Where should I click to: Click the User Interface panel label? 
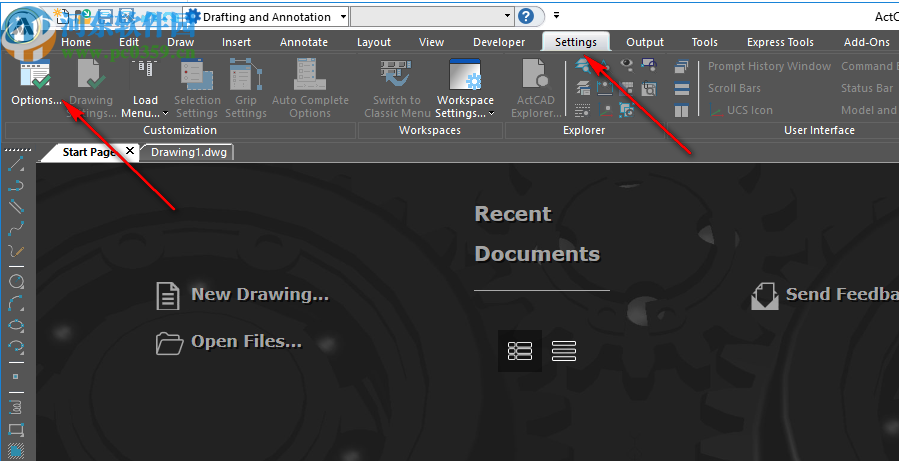(819, 130)
